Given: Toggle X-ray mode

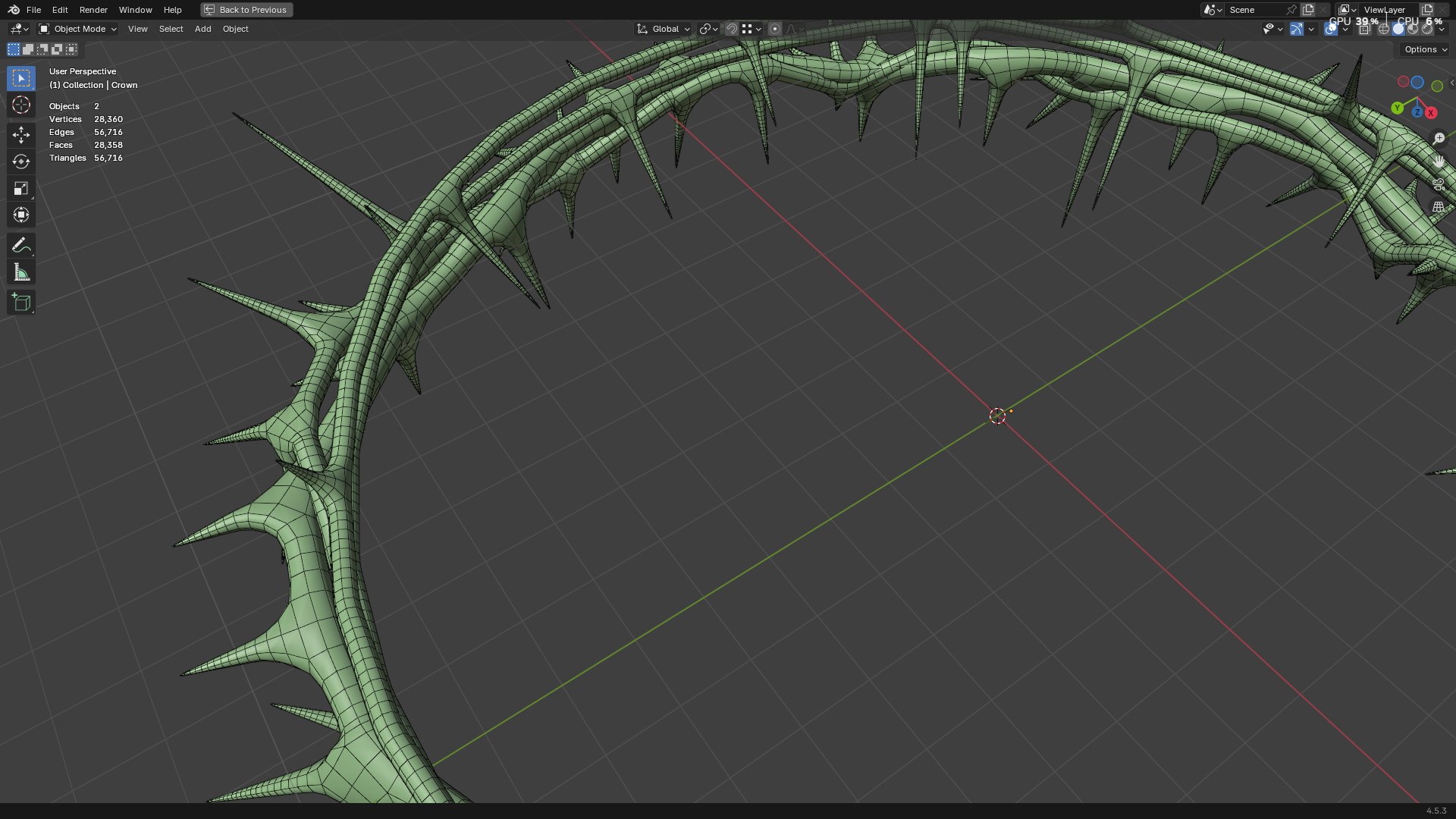Looking at the screenshot, I should click(x=1364, y=29).
